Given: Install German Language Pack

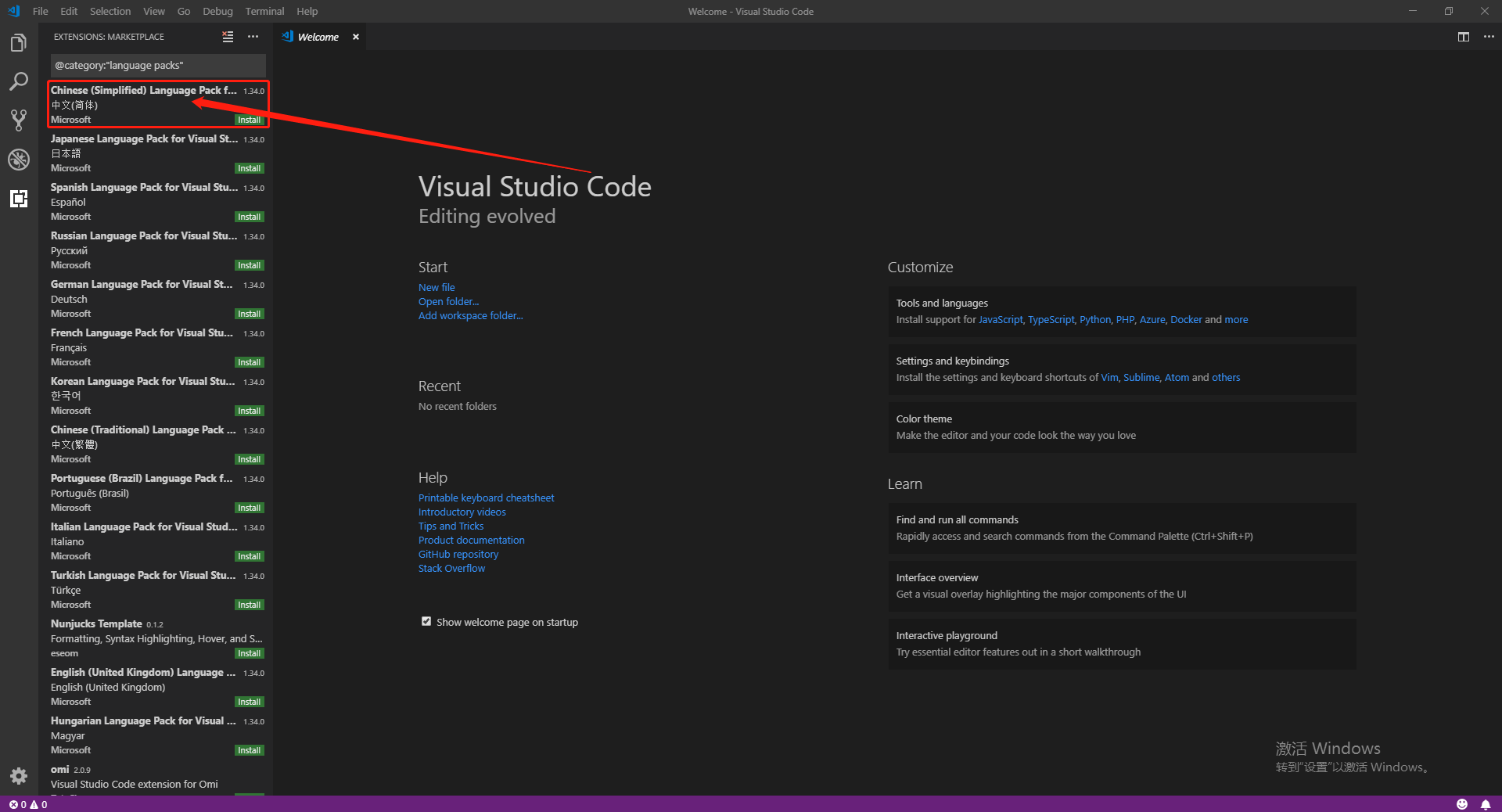Looking at the screenshot, I should click(250, 314).
